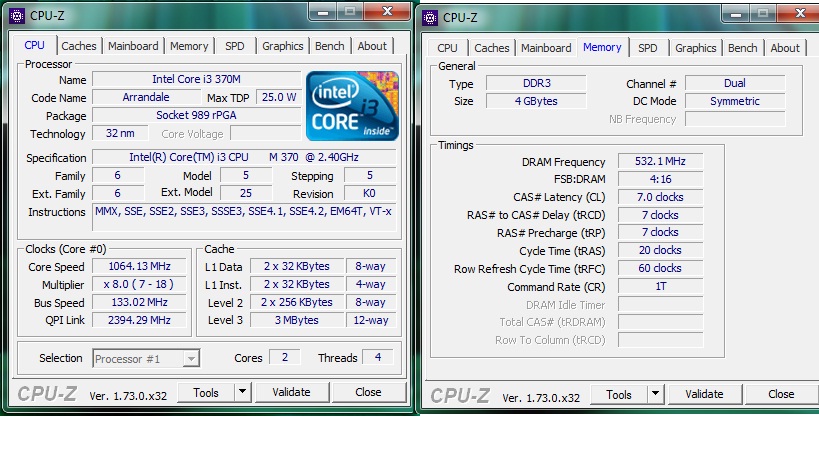Image resolution: width=819 pixels, height=460 pixels.
Task: Open Memory tab in left CPU-Z window
Action: coord(189,46)
